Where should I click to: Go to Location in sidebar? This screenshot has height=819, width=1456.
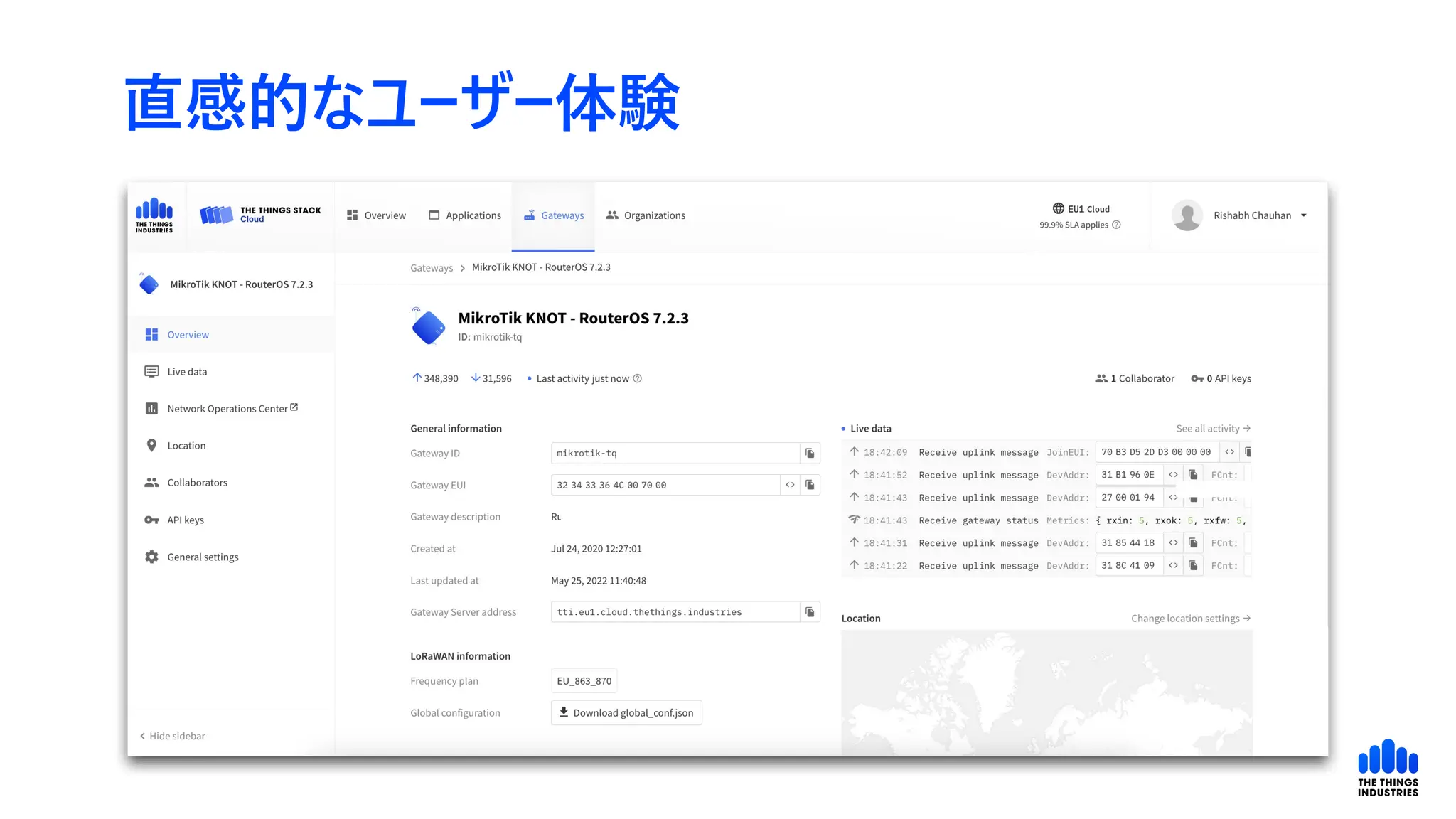coord(231,446)
